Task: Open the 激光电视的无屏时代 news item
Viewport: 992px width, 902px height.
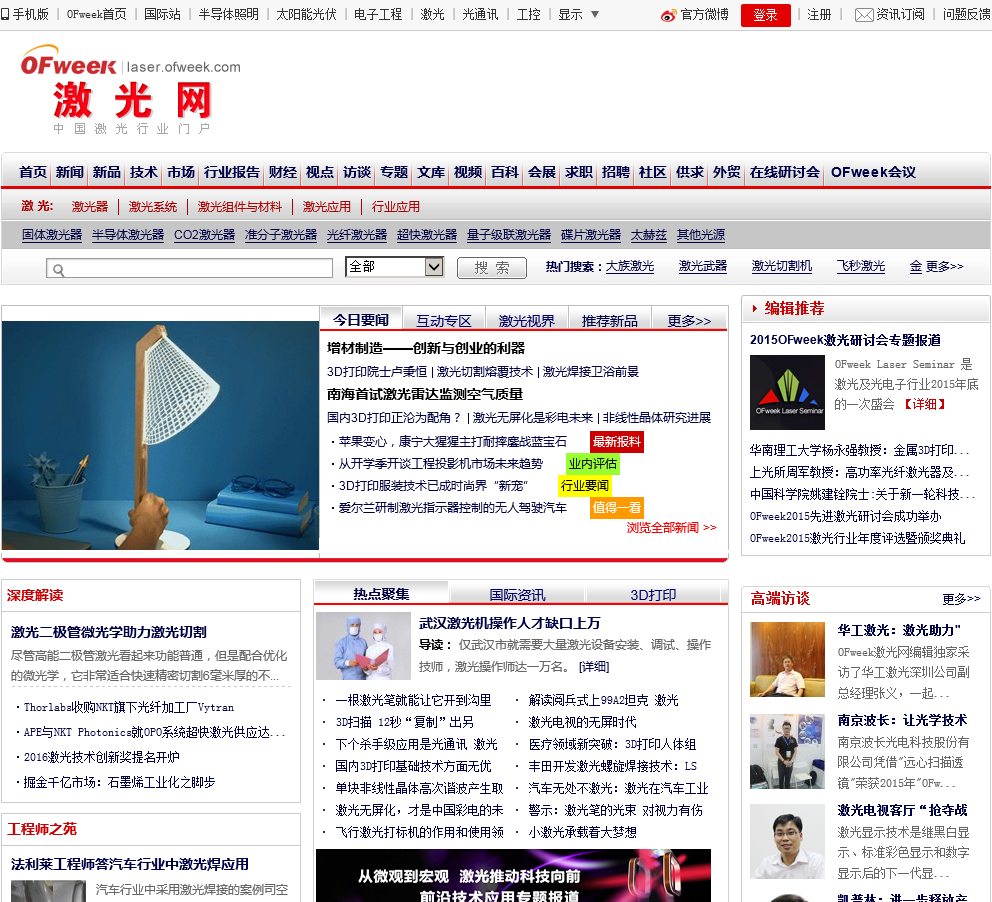Action: (582, 722)
